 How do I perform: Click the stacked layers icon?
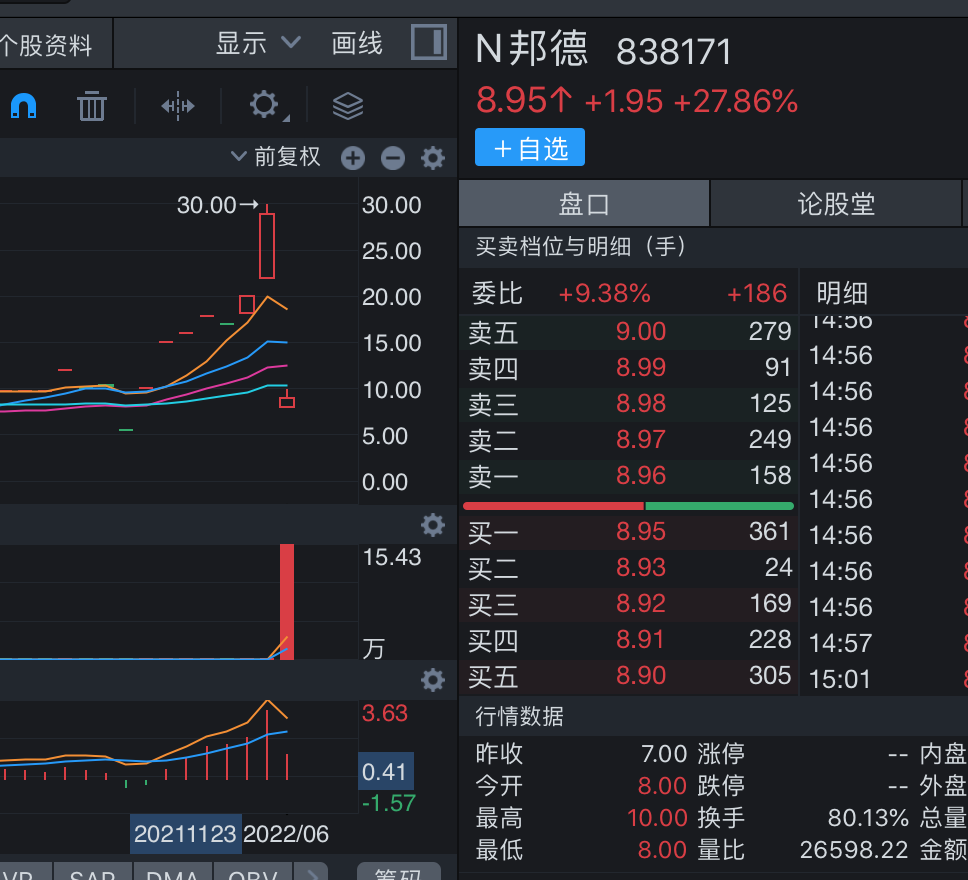coord(347,105)
